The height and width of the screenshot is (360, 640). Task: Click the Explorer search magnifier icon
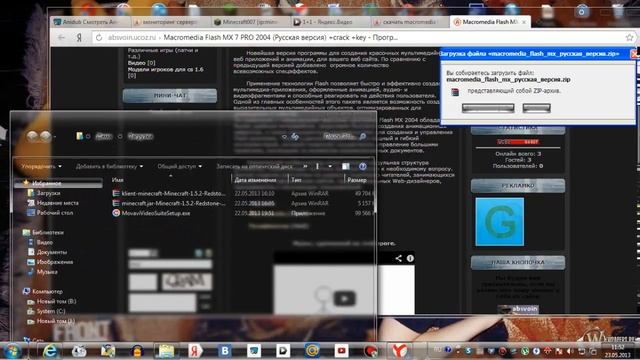362,136
